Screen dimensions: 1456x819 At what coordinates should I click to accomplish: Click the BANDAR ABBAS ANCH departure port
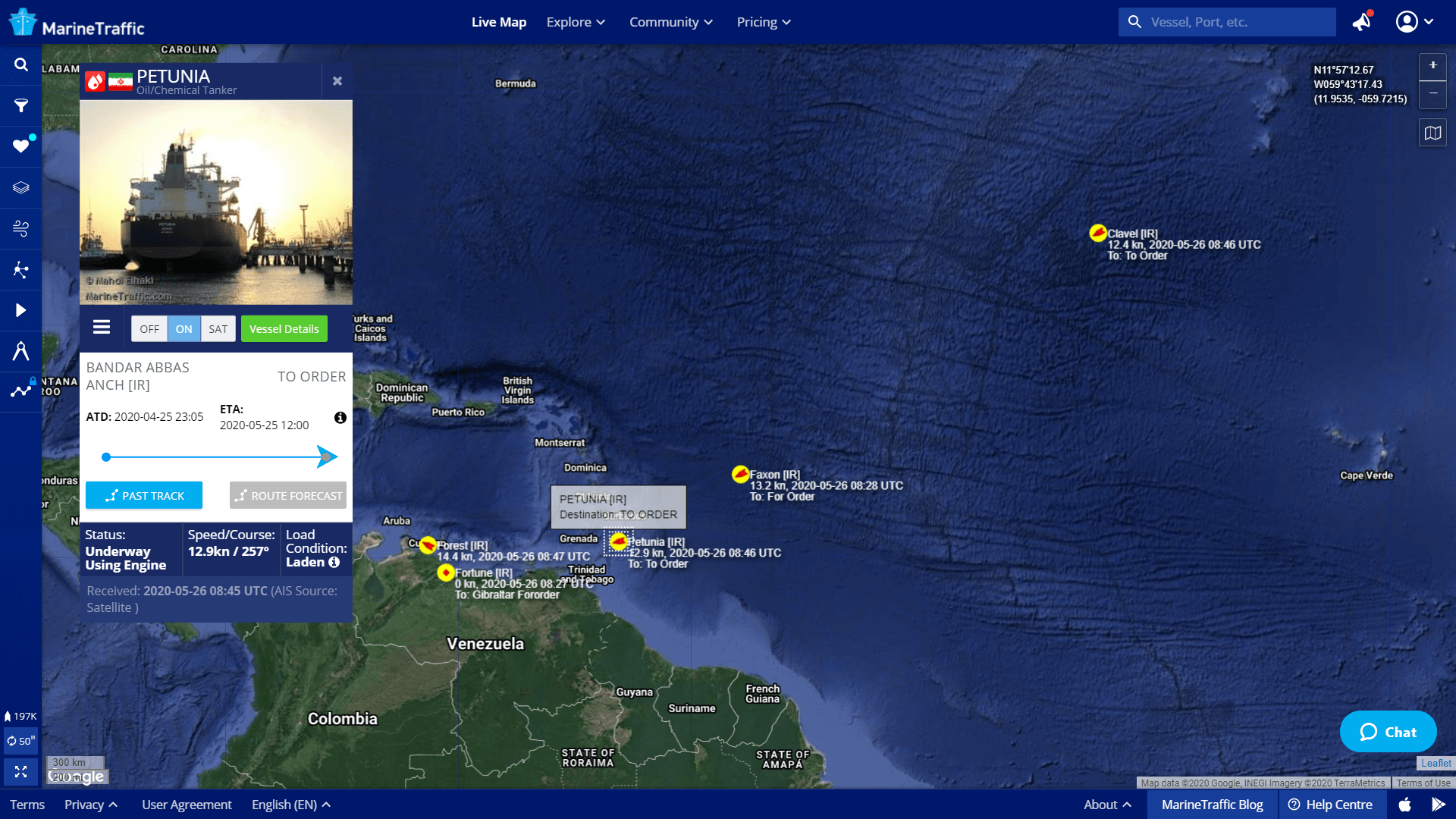click(137, 376)
